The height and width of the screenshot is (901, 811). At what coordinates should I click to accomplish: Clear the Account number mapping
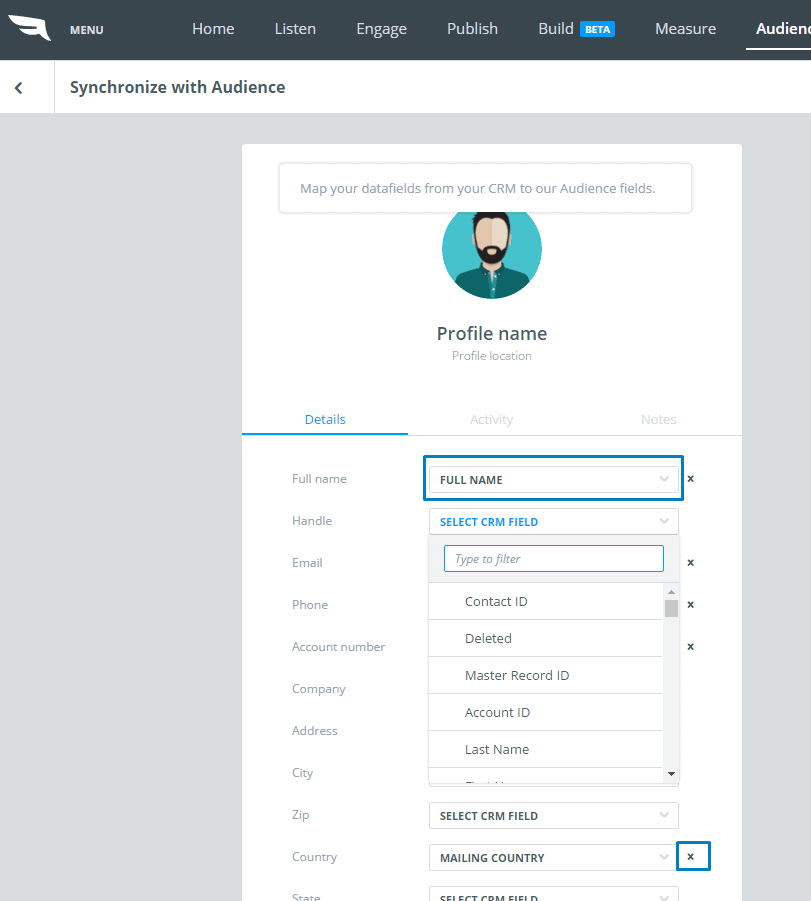(690, 646)
